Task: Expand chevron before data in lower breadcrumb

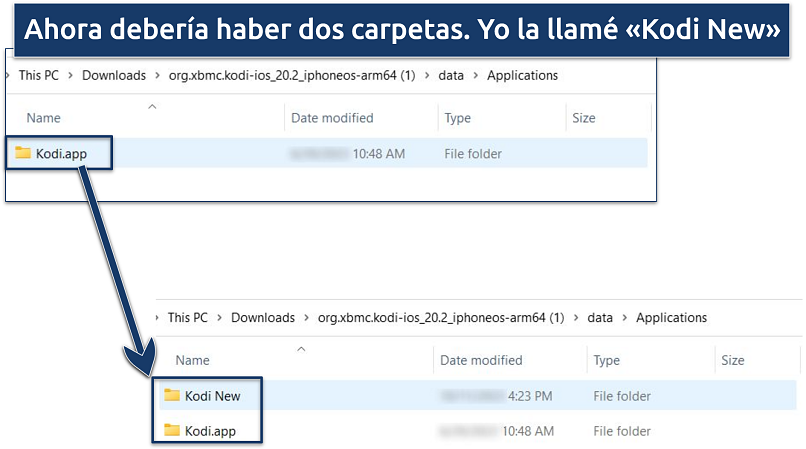Action: point(576,318)
